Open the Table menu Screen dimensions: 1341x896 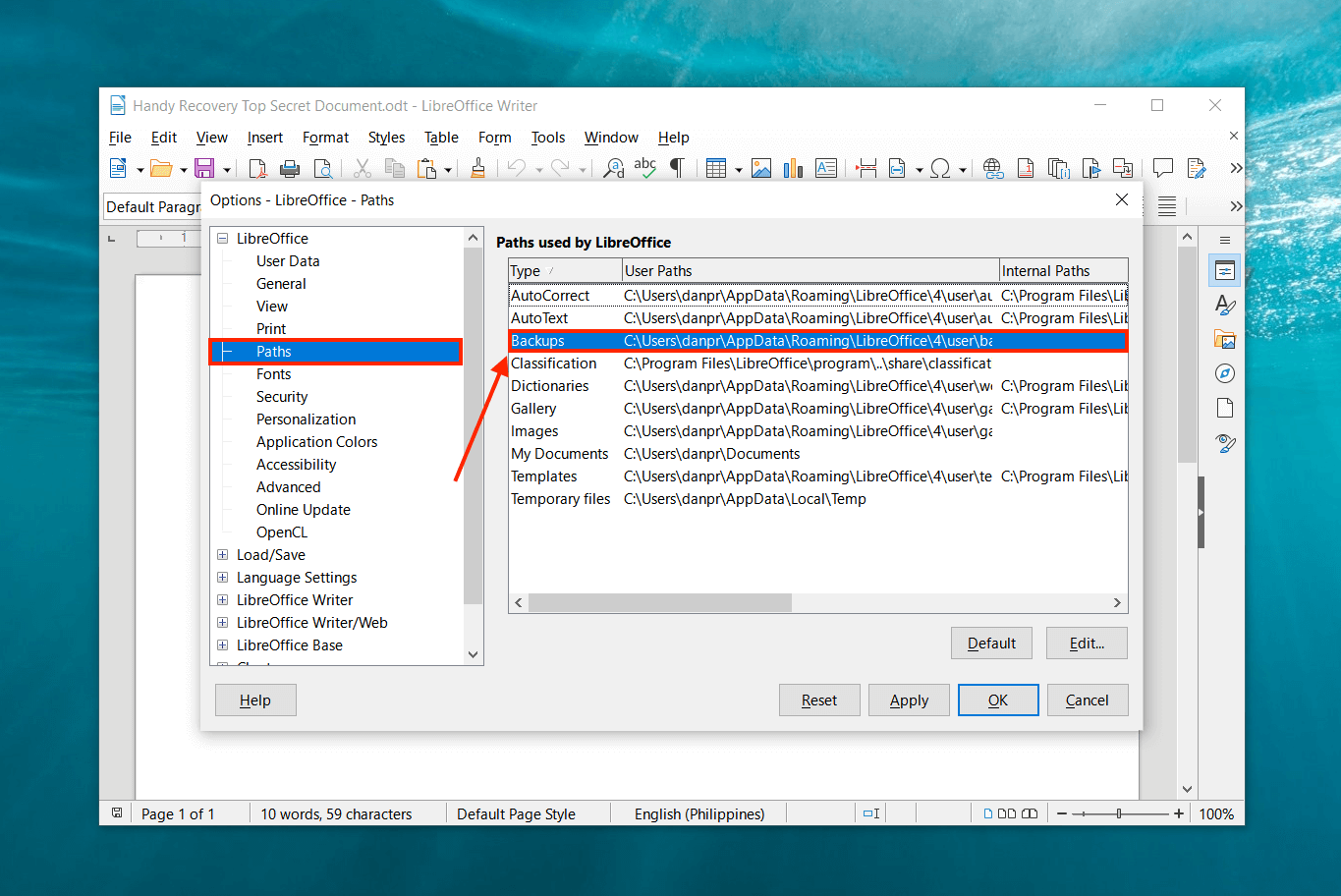[441, 138]
